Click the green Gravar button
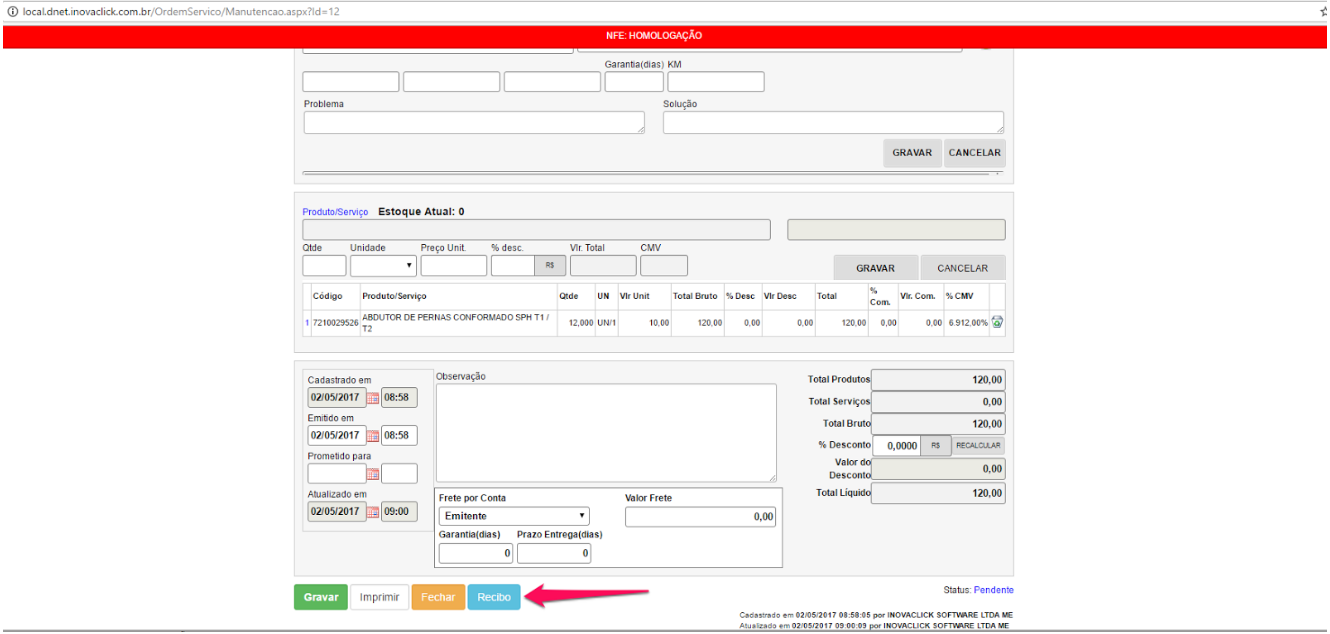The height and width of the screenshot is (634, 1330). click(320, 597)
